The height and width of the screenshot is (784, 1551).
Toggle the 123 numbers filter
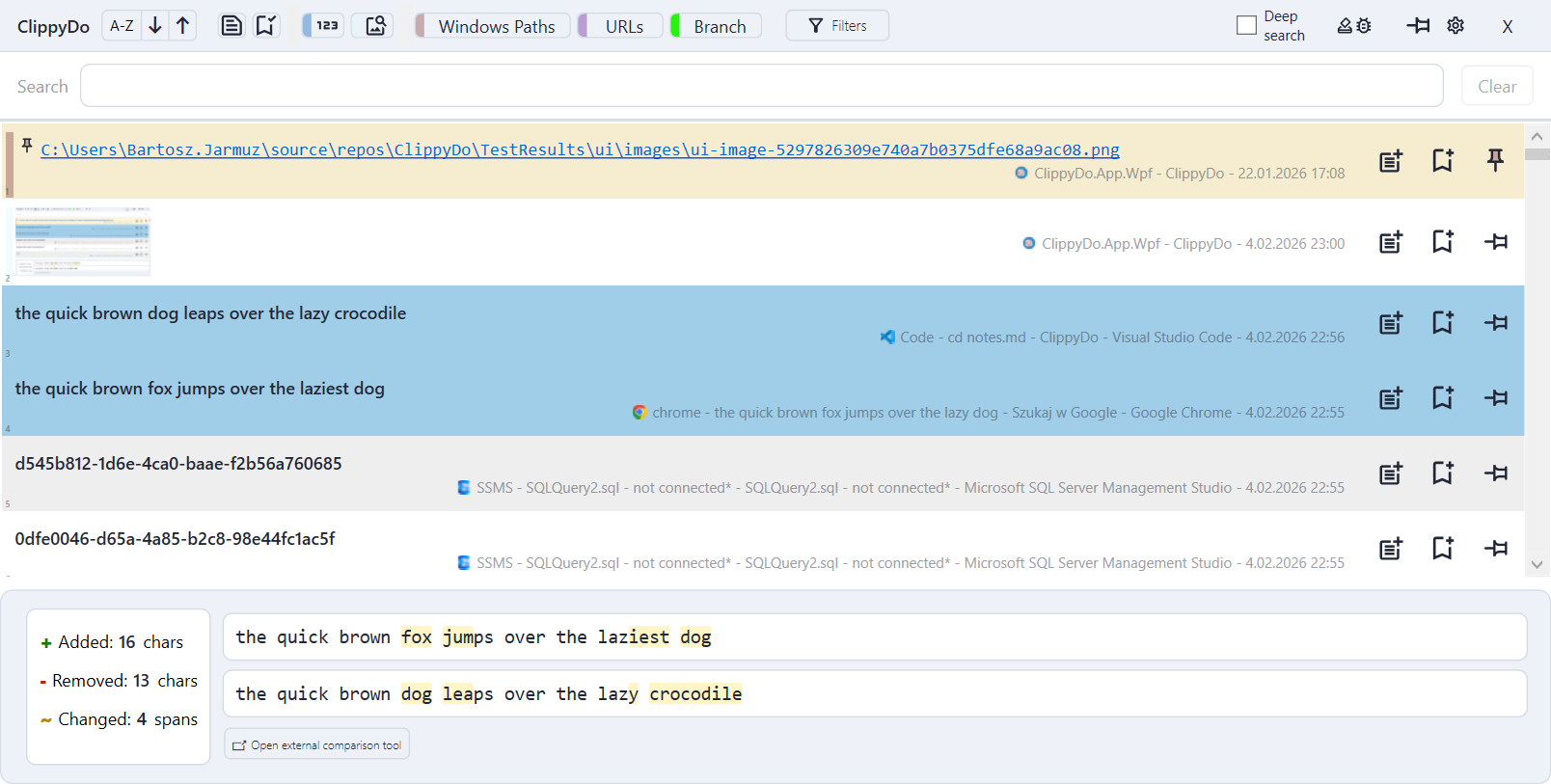[324, 26]
